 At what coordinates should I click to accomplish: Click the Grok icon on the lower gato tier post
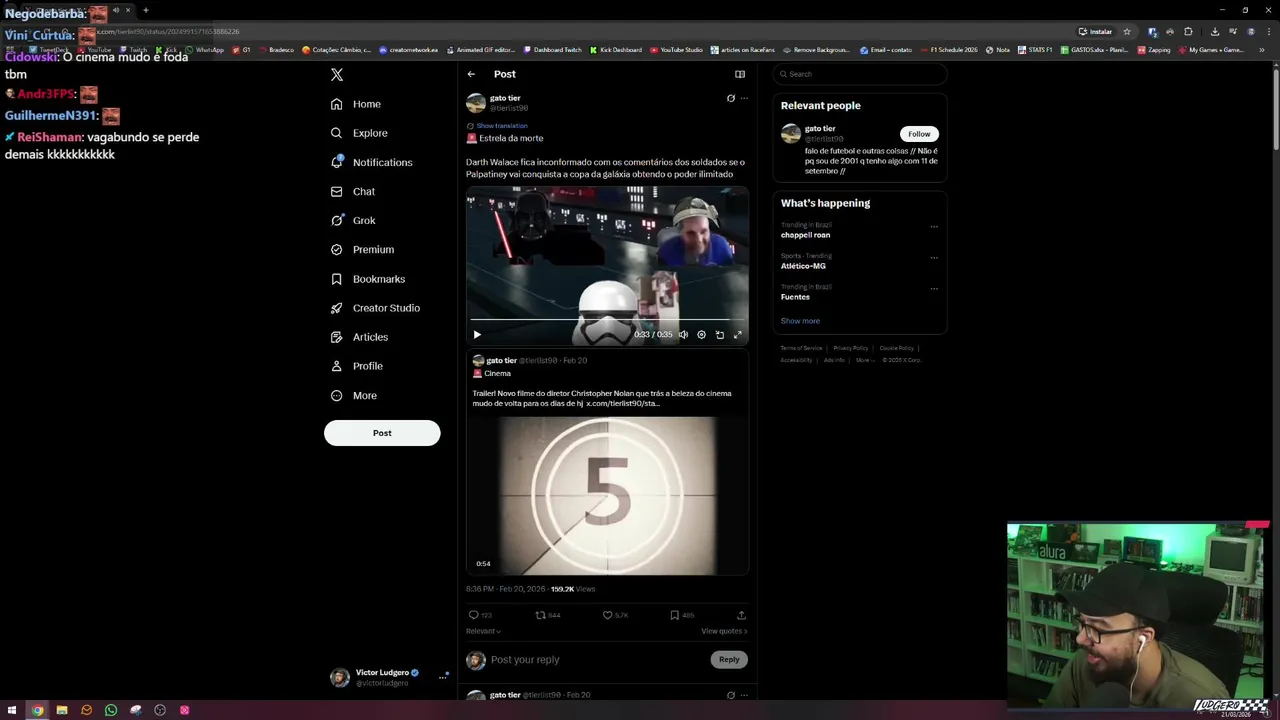731,695
